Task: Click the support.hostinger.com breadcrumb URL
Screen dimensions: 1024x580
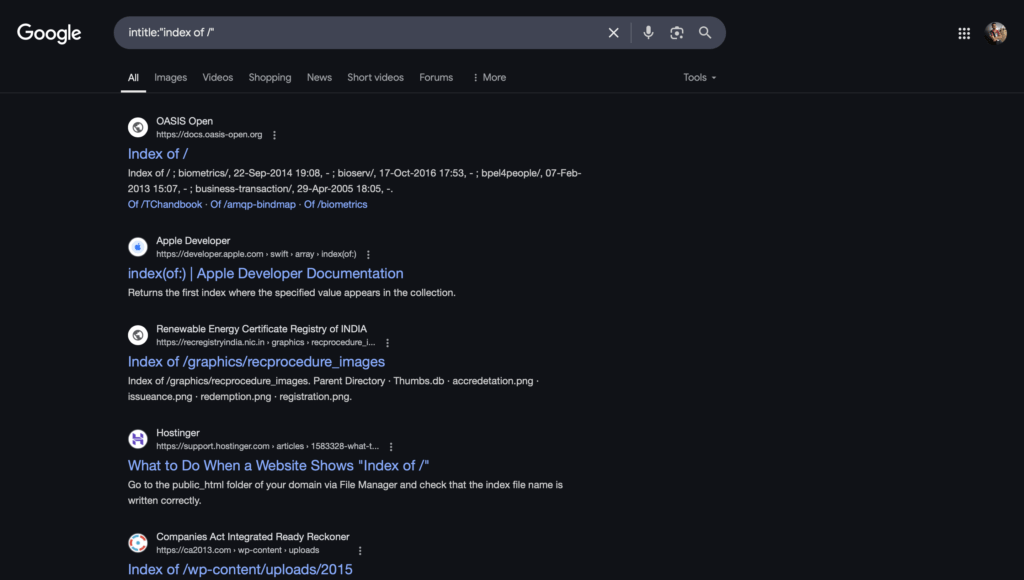Action: click(x=267, y=446)
